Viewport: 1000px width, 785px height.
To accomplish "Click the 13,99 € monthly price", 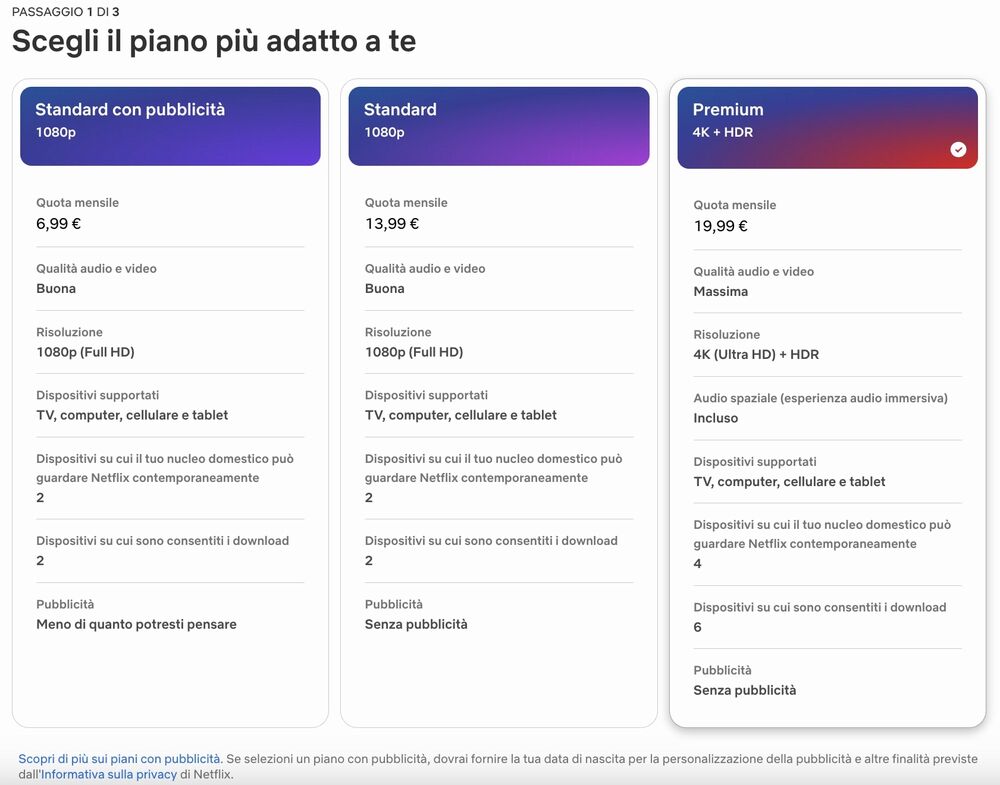I will pos(392,224).
